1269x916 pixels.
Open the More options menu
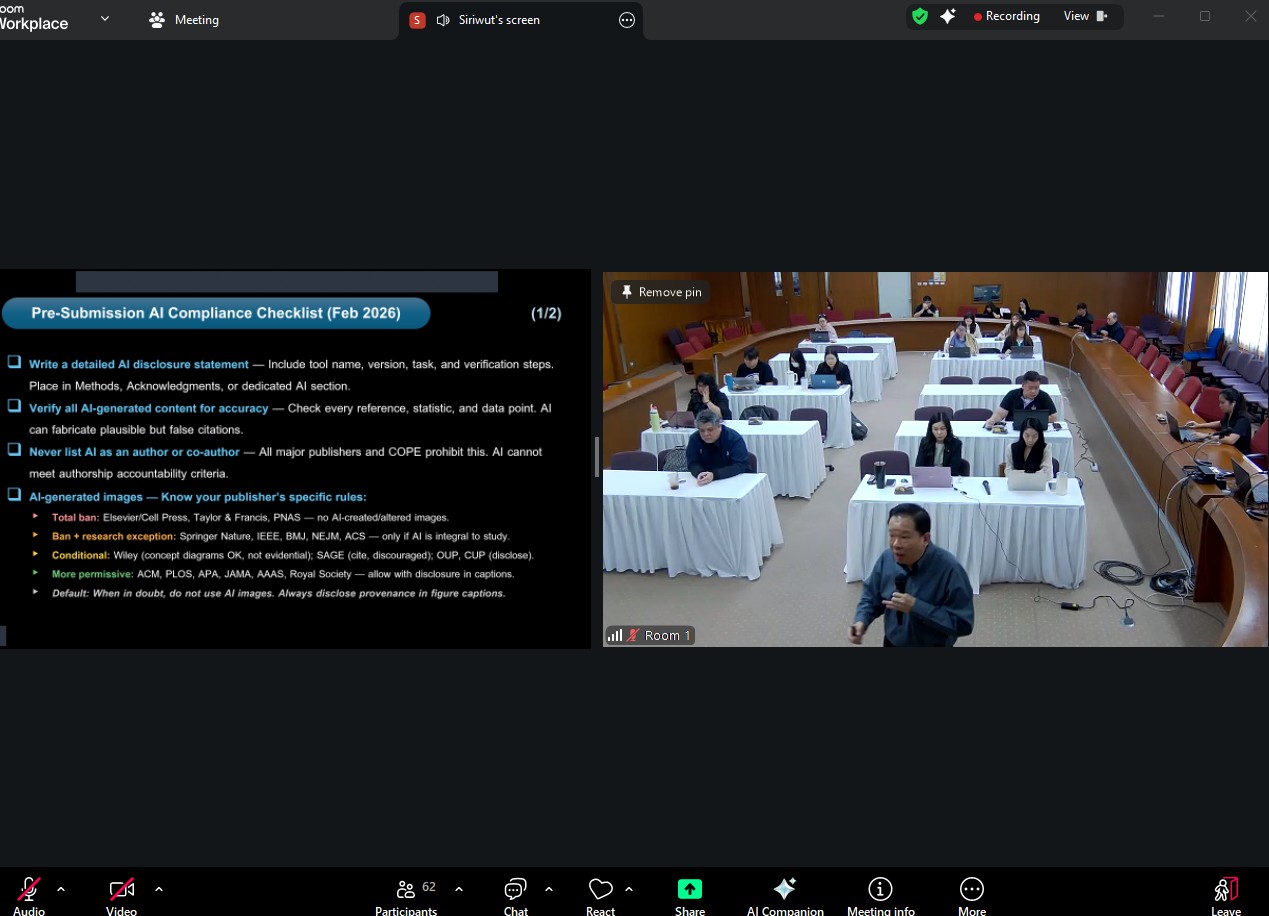[971, 889]
